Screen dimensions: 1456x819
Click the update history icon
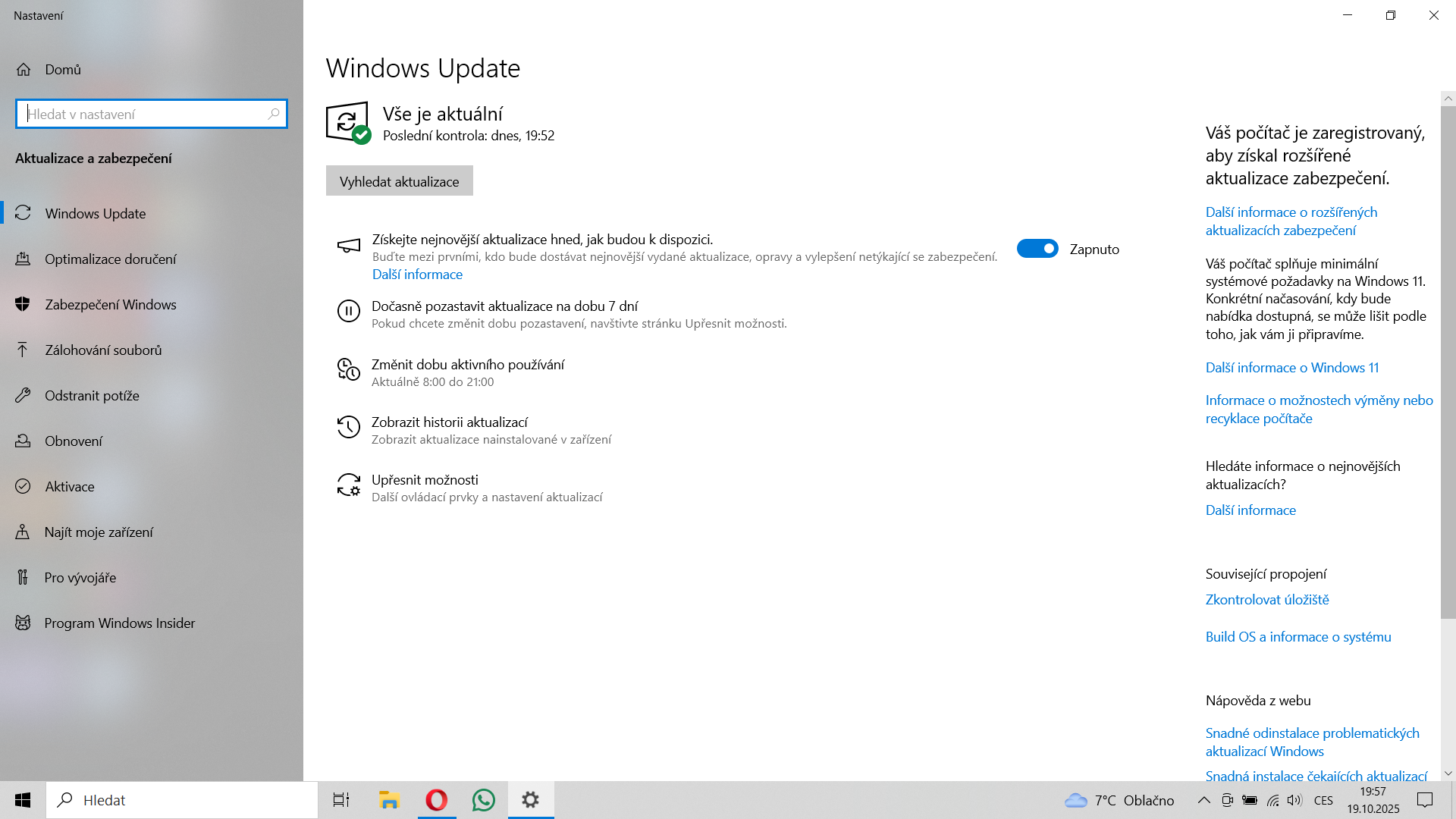[348, 427]
